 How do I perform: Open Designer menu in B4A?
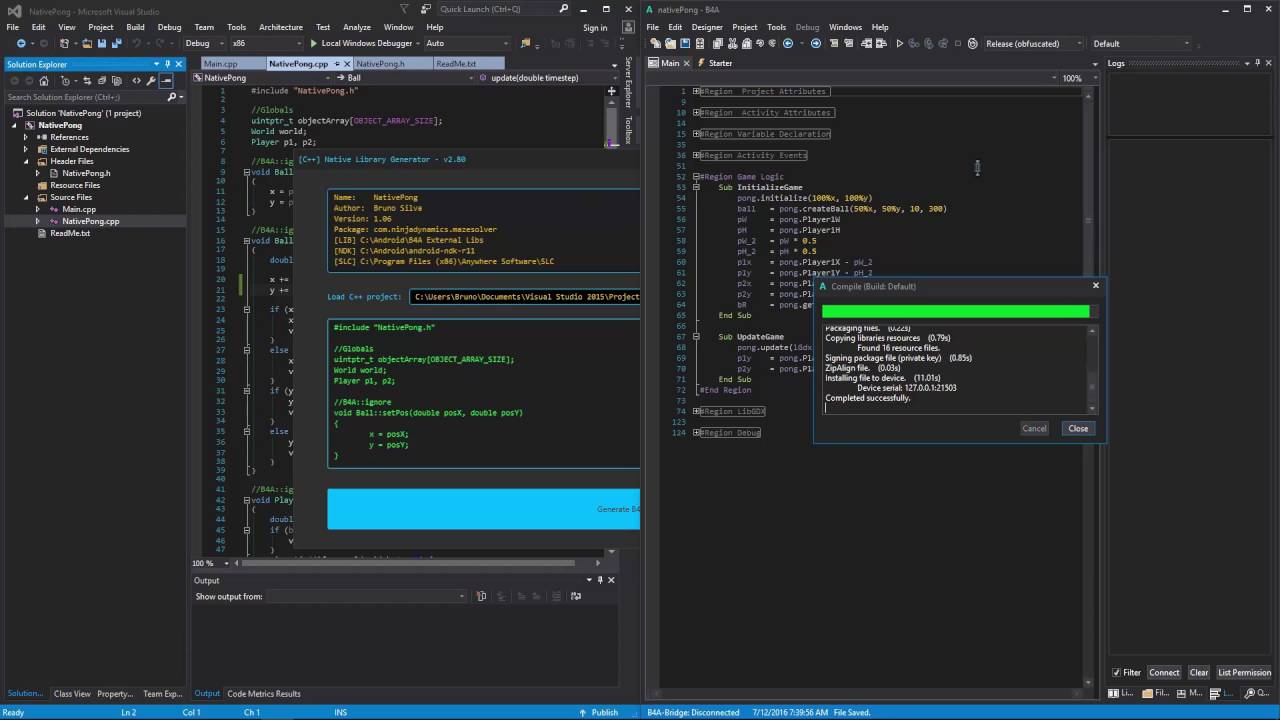point(707,27)
